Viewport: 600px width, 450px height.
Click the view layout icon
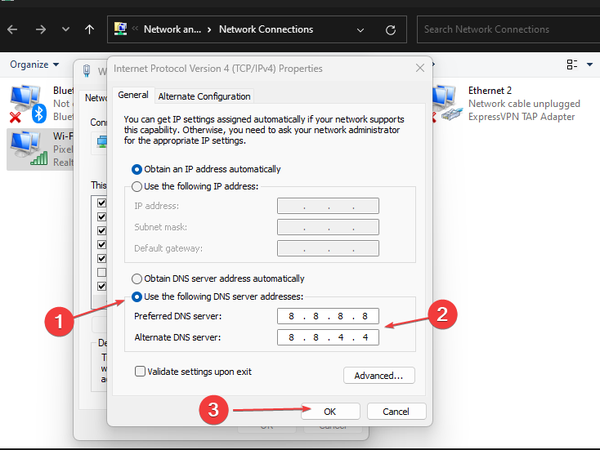(x=572, y=64)
